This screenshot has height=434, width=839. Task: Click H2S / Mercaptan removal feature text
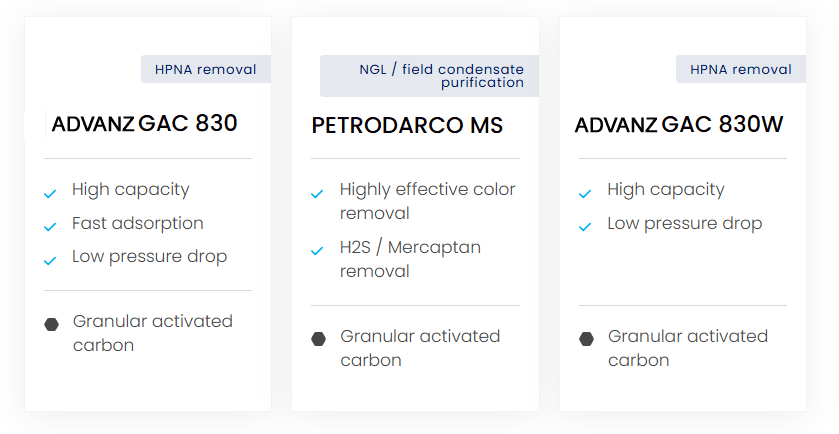tap(410, 259)
